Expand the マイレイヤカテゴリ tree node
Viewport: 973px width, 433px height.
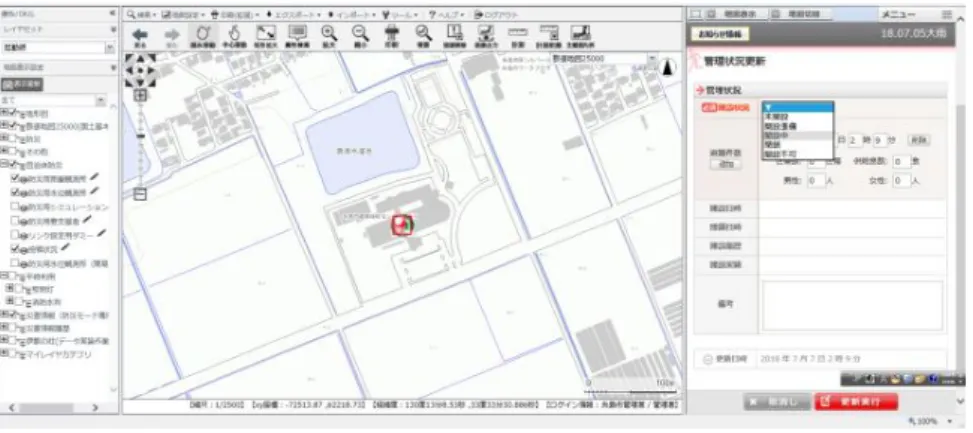(x=4, y=354)
